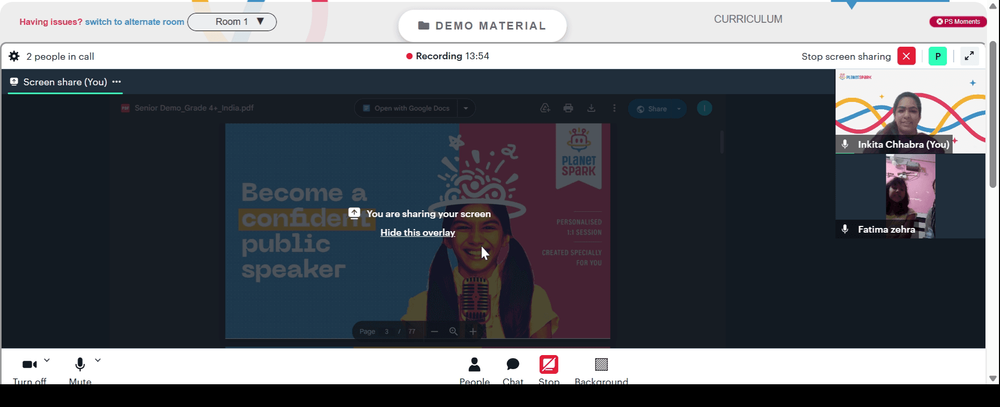Click Fatima zehra video thumbnail
The height and width of the screenshot is (407, 1000).
click(x=910, y=196)
